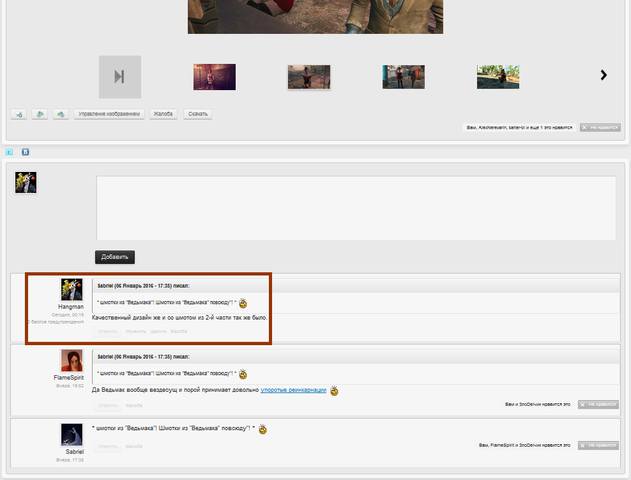Click Hangman's warnings count text
Screen dimensions: 631x480
tap(56, 322)
